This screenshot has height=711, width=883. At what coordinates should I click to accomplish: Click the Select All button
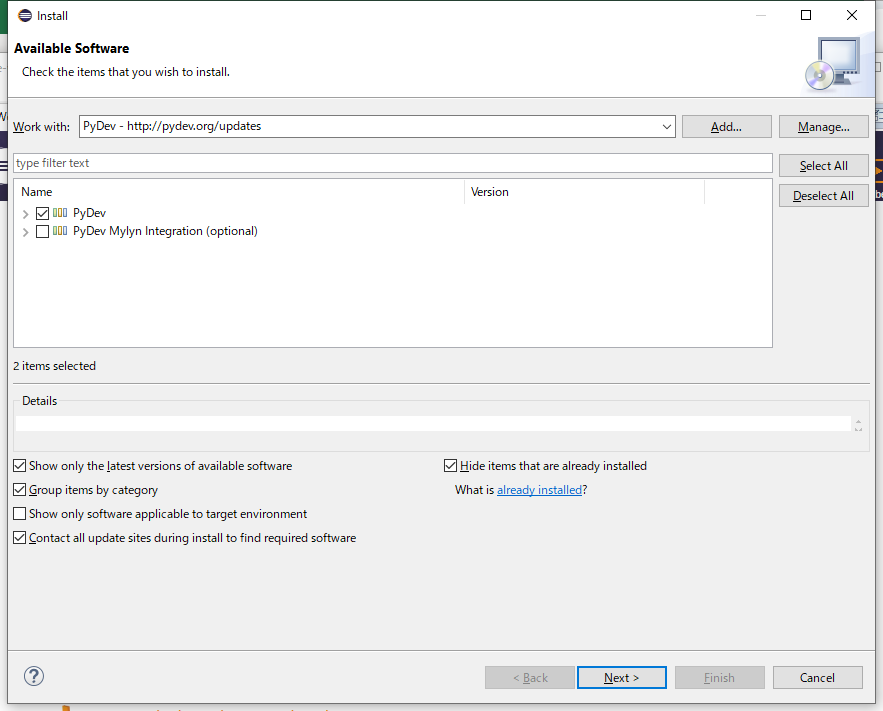coord(823,166)
